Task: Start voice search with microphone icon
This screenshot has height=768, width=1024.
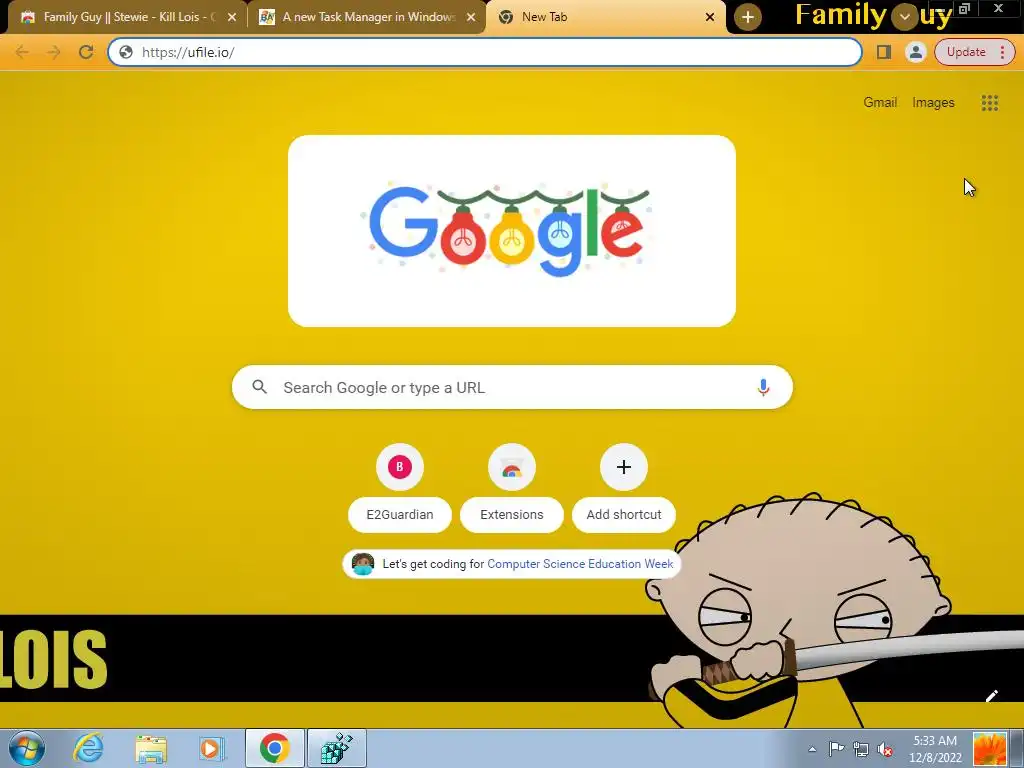Action: coord(763,387)
